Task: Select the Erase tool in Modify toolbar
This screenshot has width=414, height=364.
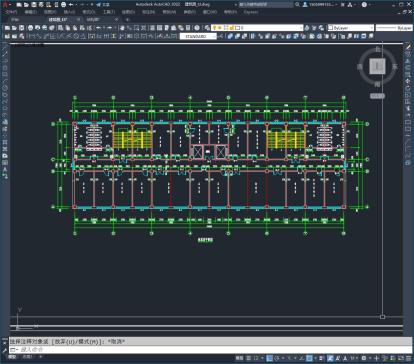Action: click(x=408, y=48)
